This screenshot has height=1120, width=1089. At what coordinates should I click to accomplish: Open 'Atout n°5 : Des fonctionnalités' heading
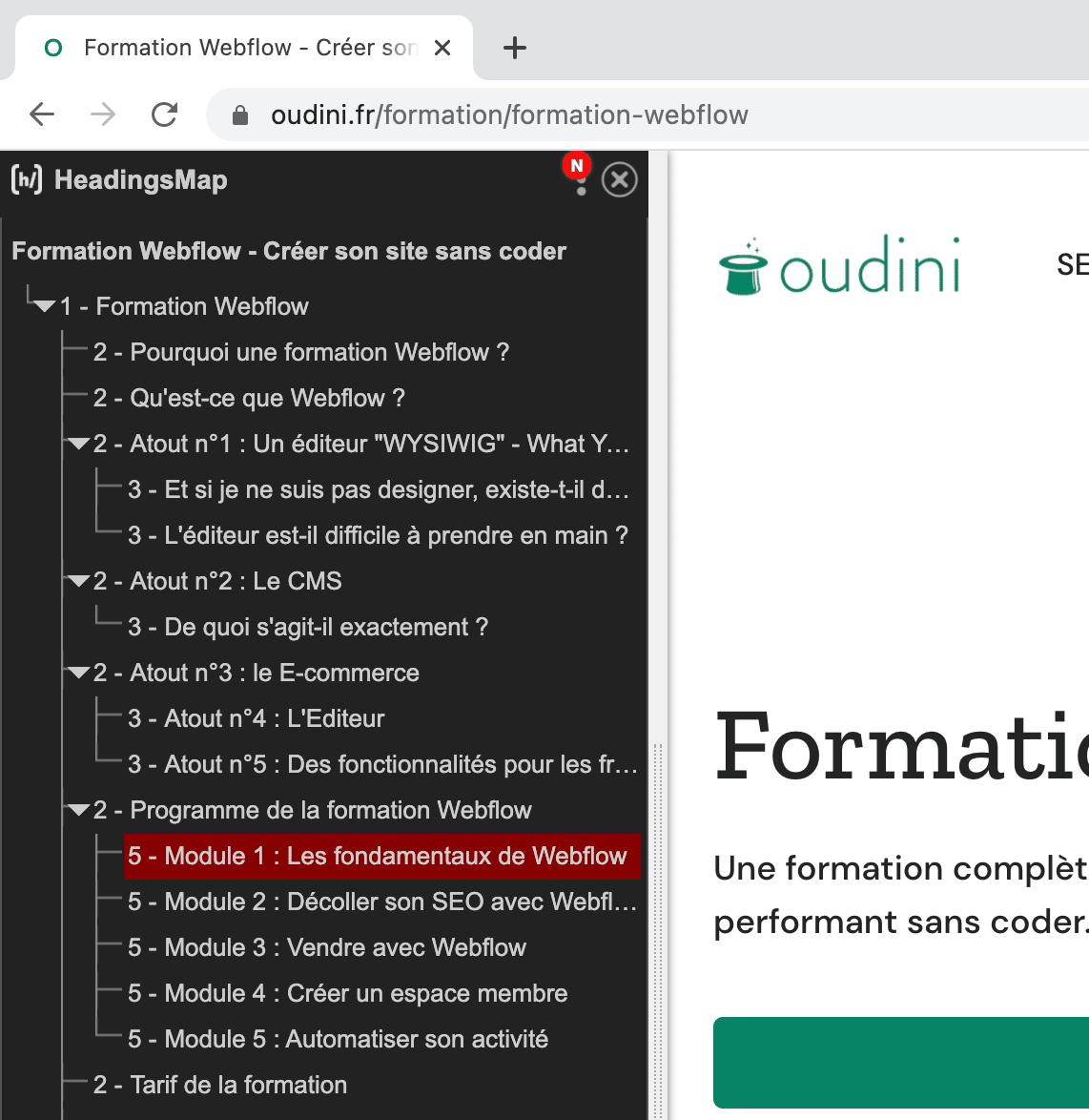tap(382, 764)
